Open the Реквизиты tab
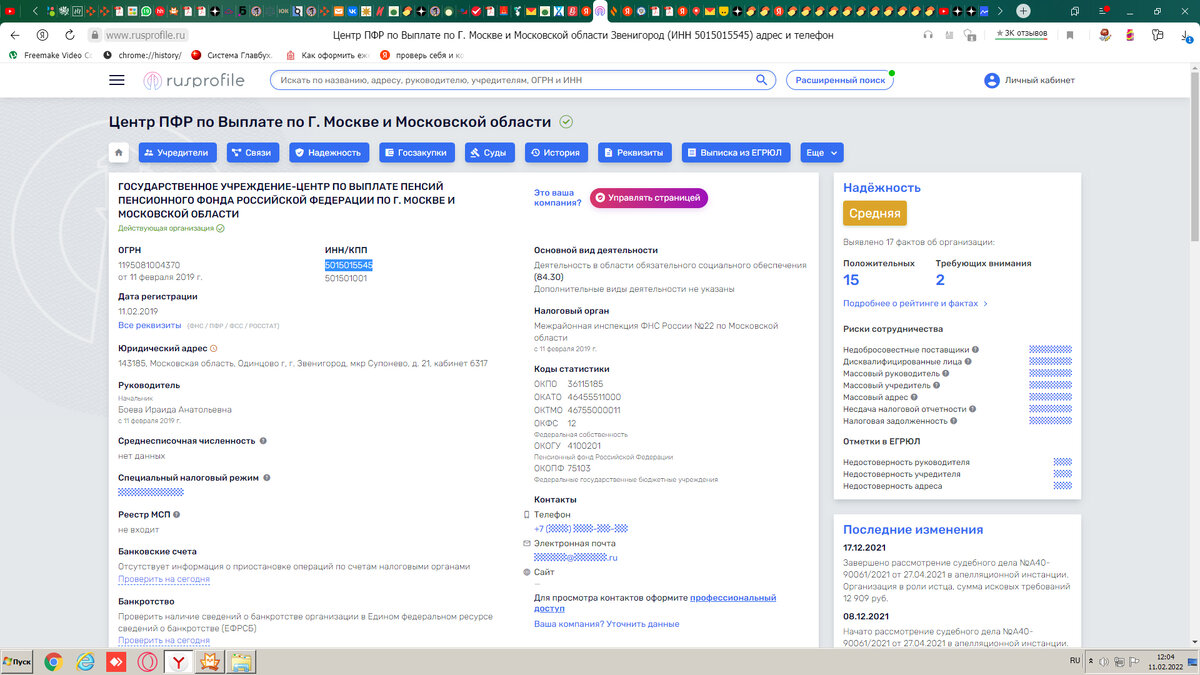This screenshot has height=675, width=1200. (634, 153)
